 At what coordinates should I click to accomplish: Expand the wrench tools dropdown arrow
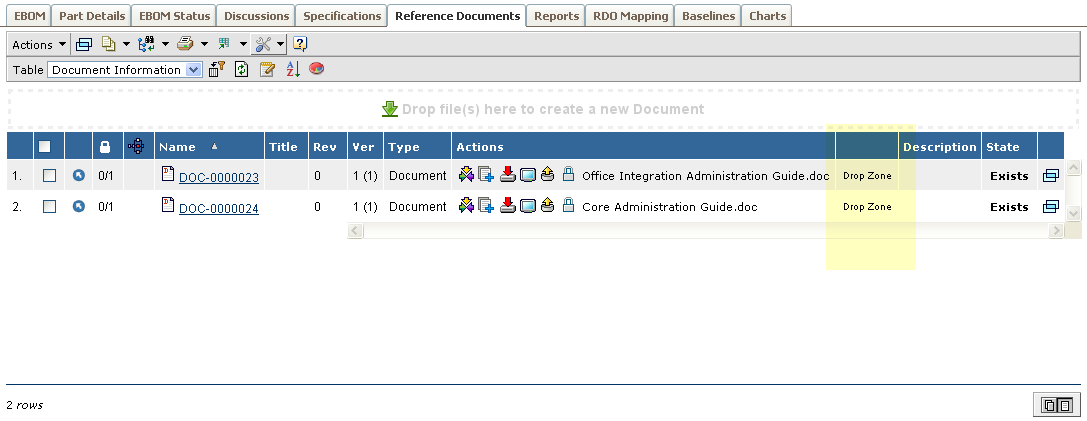(x=281, y=44)
